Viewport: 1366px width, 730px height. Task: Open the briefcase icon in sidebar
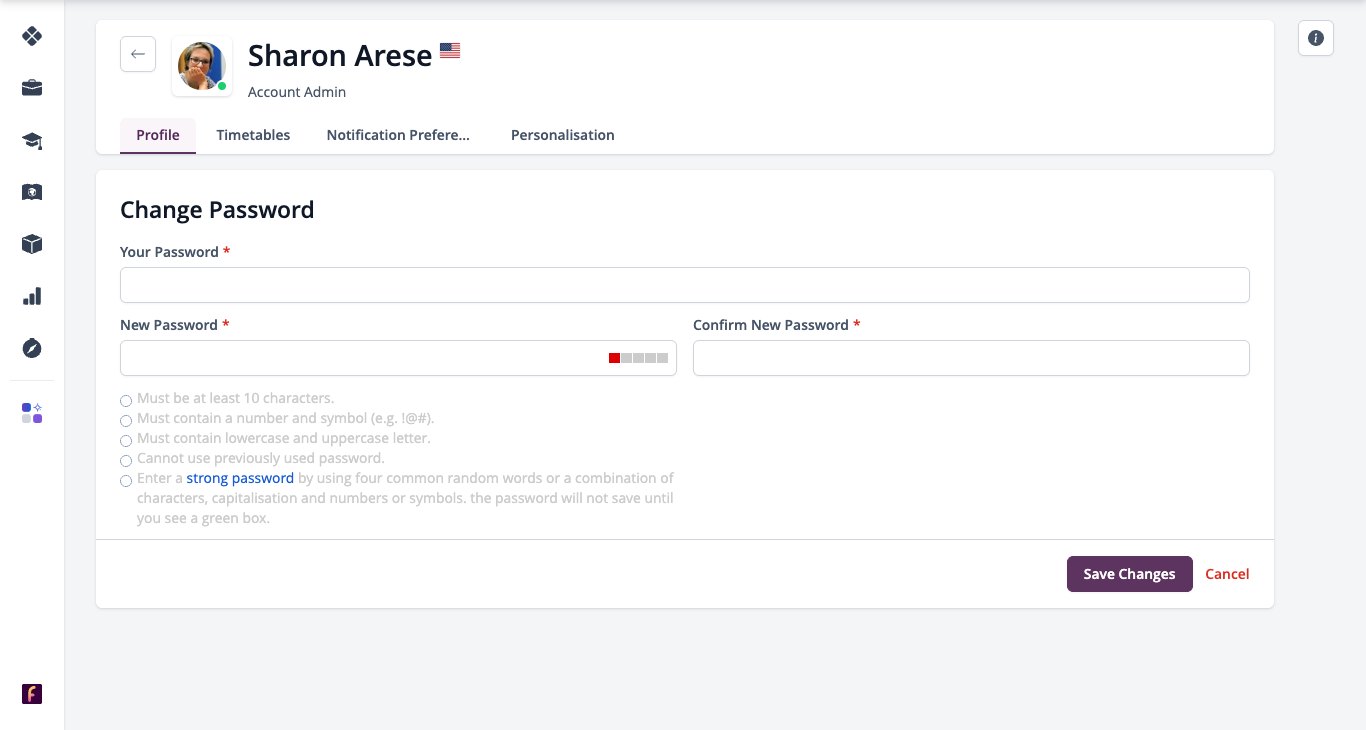pyautogui.click(x=32, y=88)
